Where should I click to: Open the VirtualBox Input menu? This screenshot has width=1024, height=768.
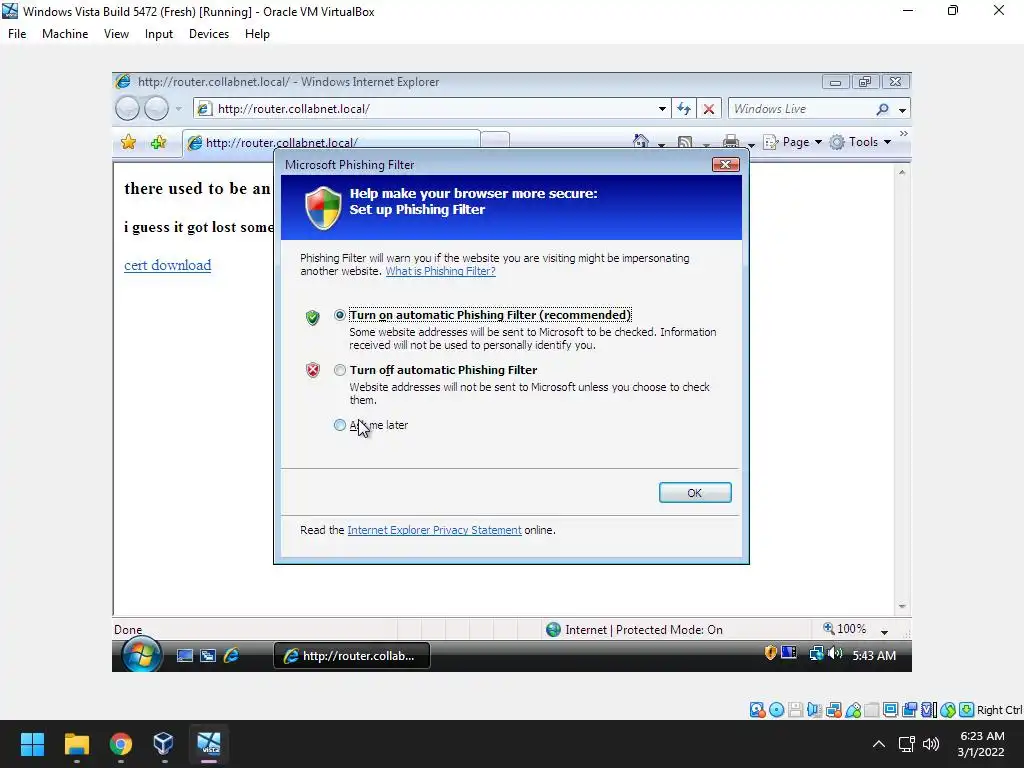[159, 34]
